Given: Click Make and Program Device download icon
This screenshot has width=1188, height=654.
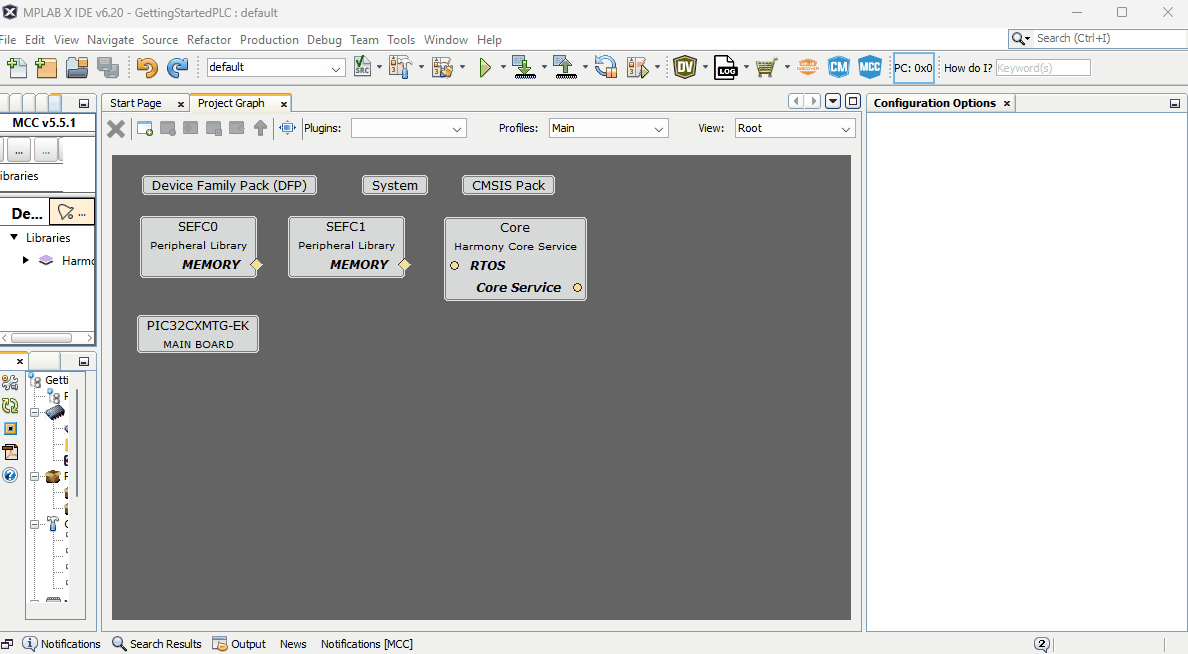Looking at the screenshot, I should click(x=524, y=67).
